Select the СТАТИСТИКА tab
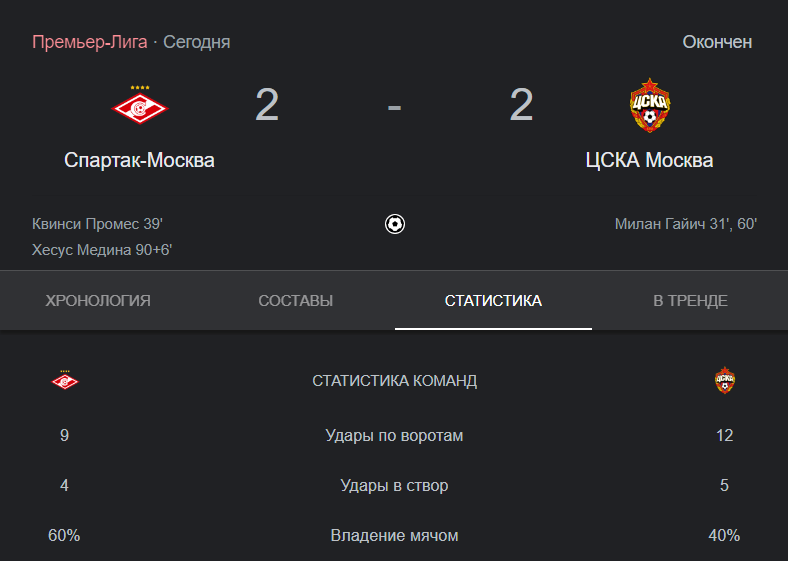This screenshot has width=788, height=561. tap(493, 301)
